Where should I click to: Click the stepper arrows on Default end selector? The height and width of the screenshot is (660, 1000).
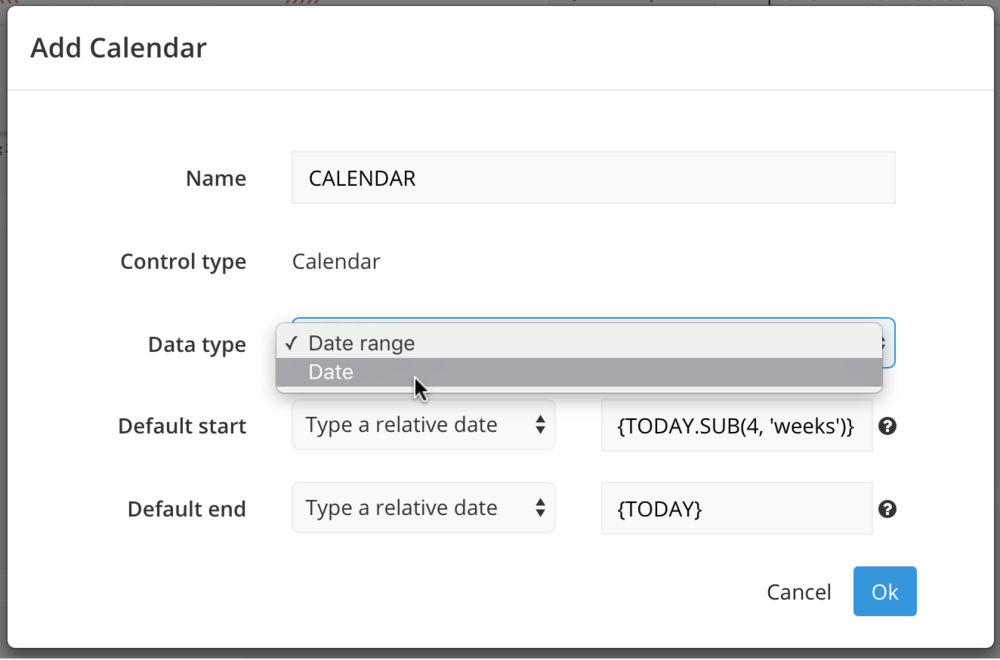(x=541, y=508)
